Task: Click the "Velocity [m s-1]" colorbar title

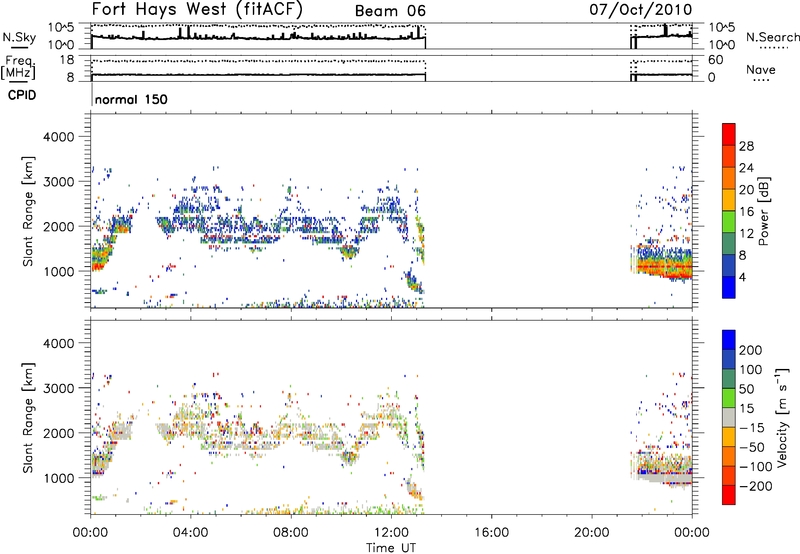Action: pos(783,417)
